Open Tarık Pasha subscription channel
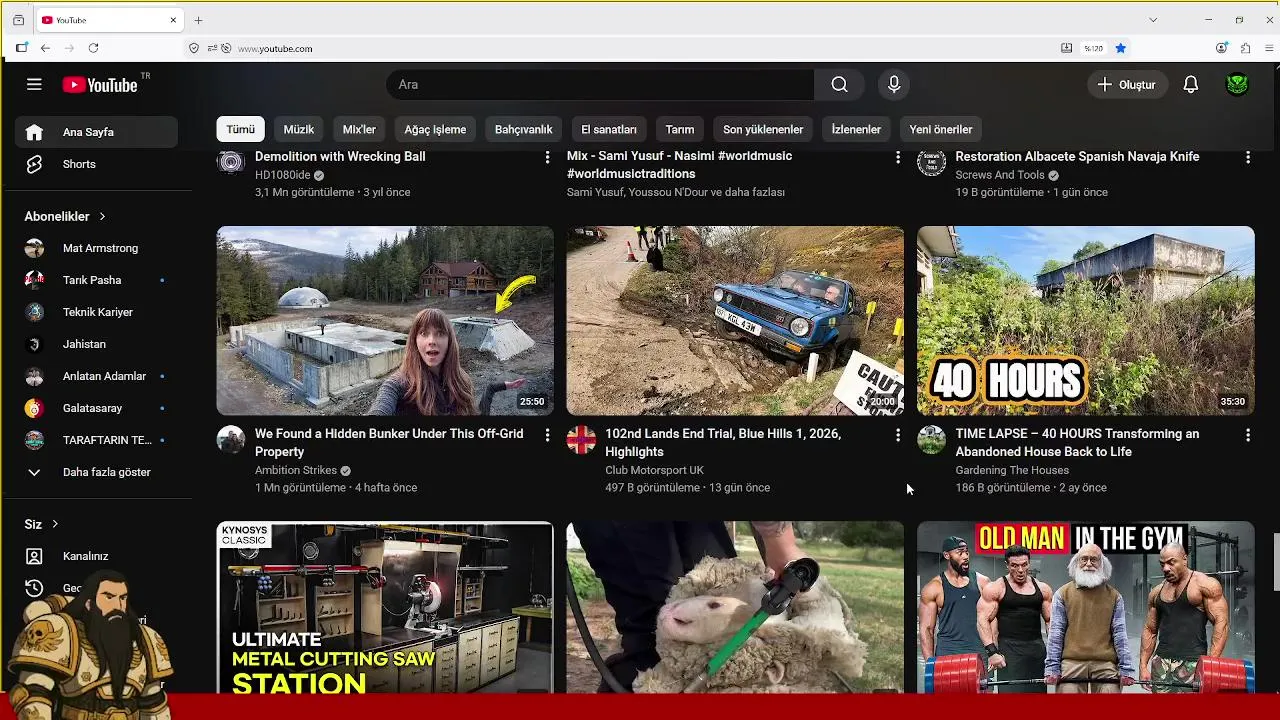This screenshot has height=720, width=1280. click(96, 280)
